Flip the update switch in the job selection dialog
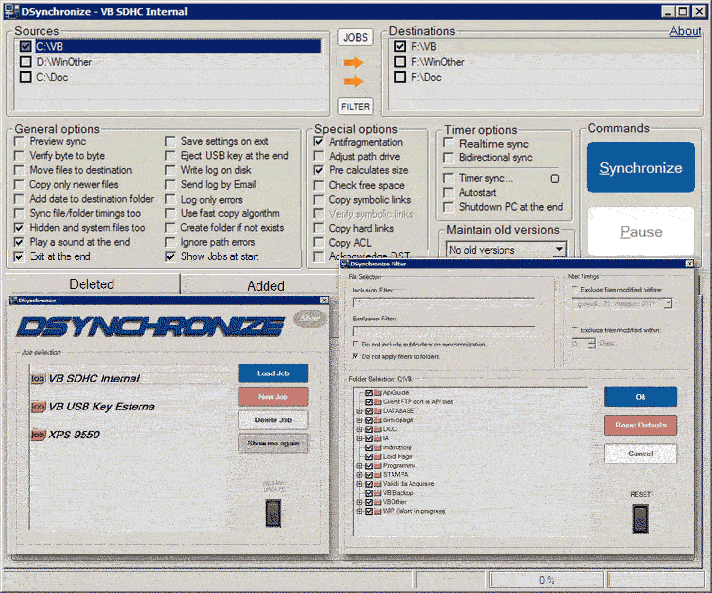The width and height of the screenshot is (712, 593). click(273, 513)
